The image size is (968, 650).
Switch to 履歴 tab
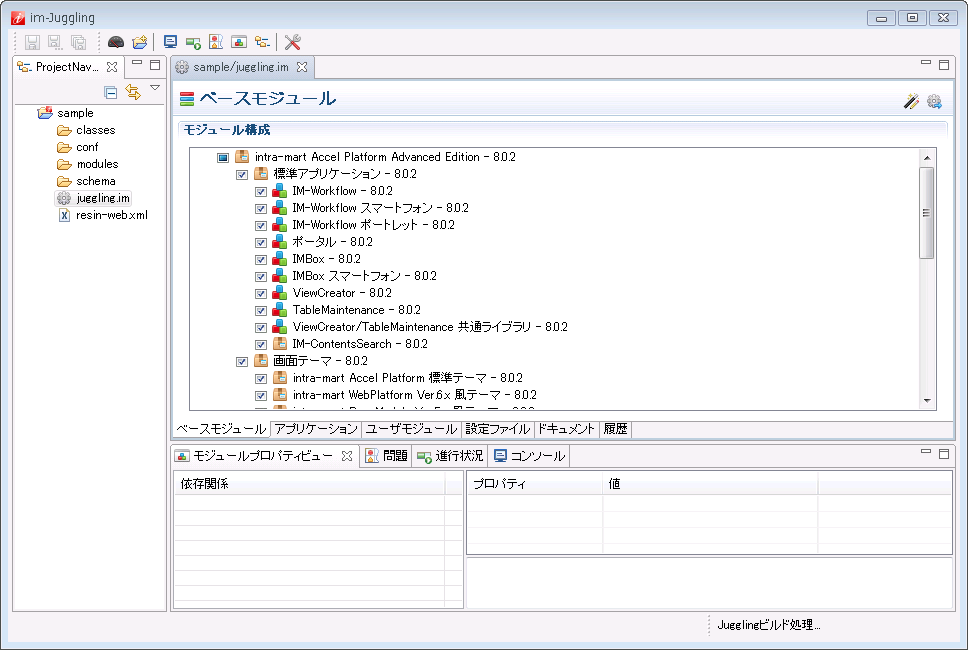[x=615, y=429]
